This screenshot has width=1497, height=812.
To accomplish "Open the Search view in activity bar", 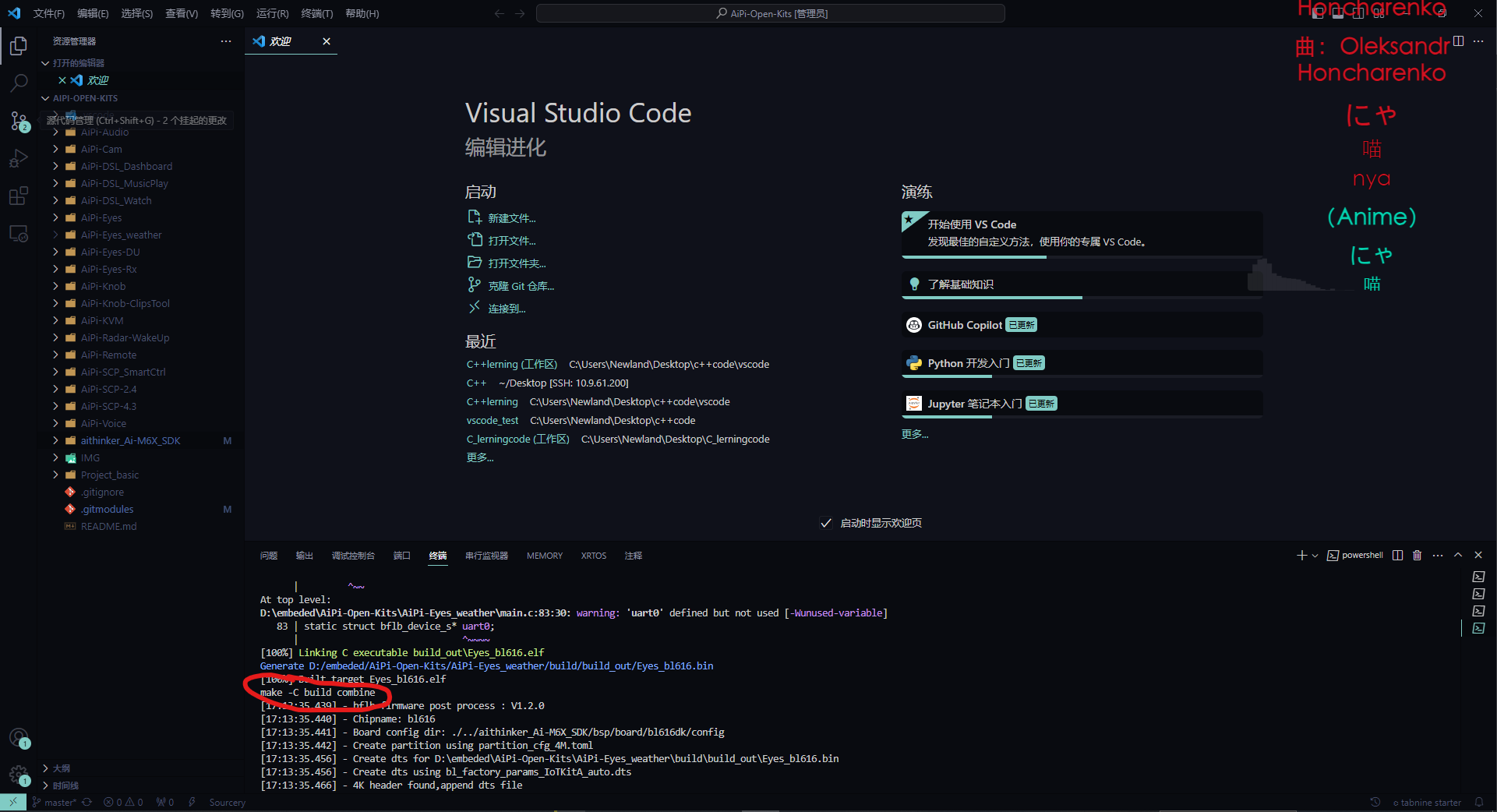I will pos(19,83).
